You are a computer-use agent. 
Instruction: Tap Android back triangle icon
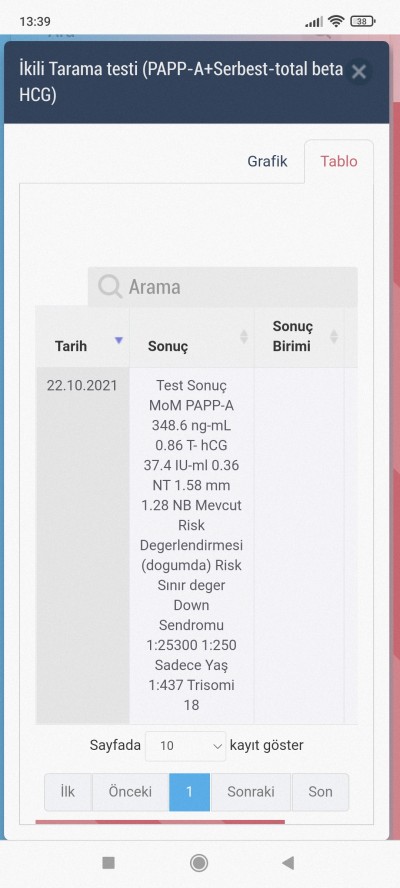click(288, 863)
